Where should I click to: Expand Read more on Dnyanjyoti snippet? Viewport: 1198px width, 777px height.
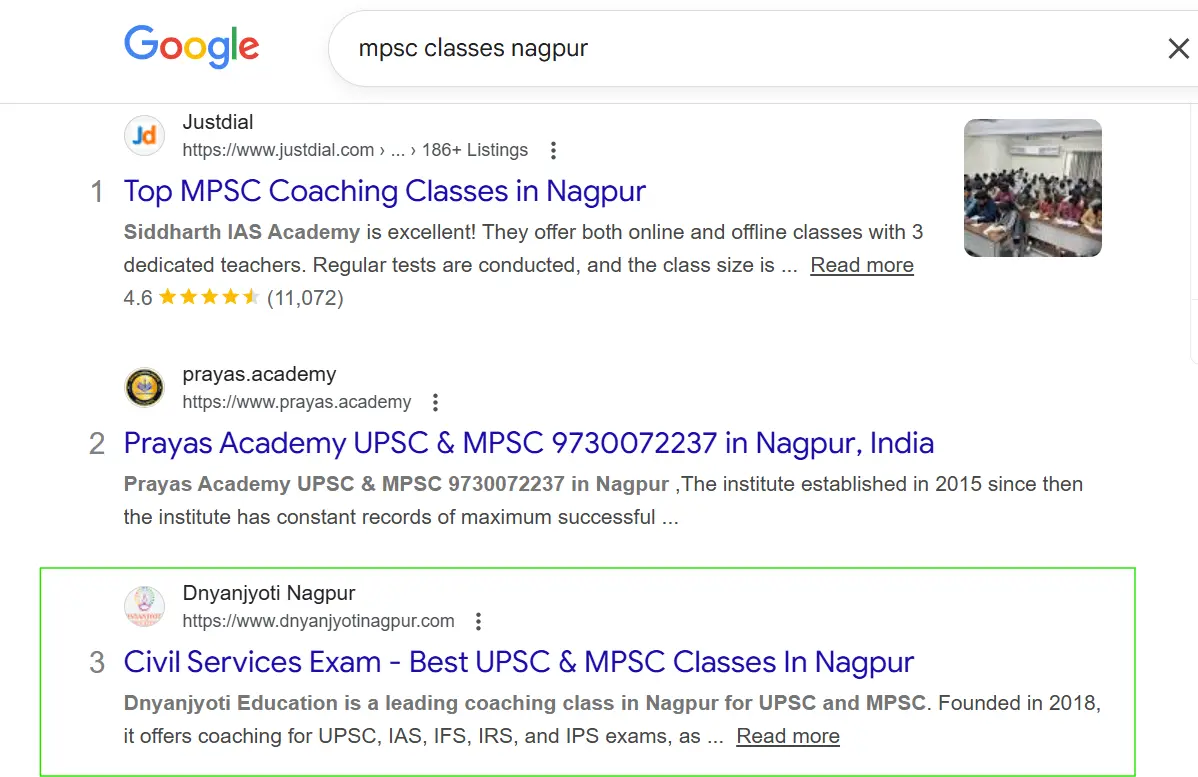[787, 736]
